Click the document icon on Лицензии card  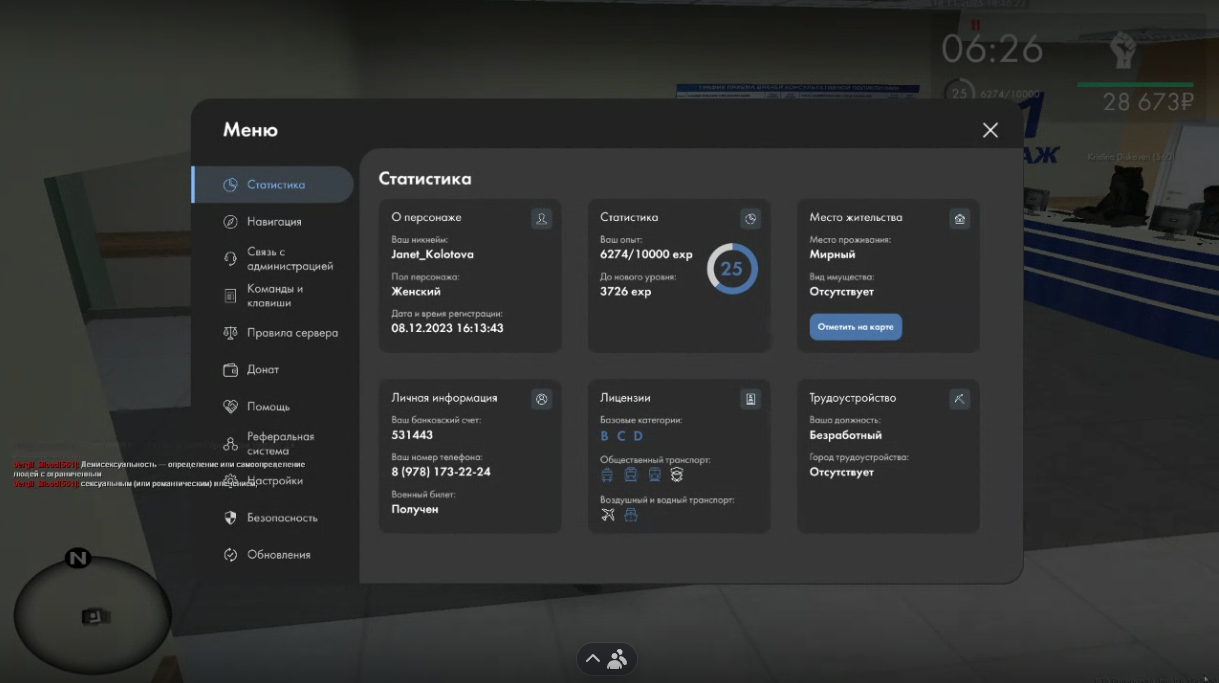(x=751, y=399)
